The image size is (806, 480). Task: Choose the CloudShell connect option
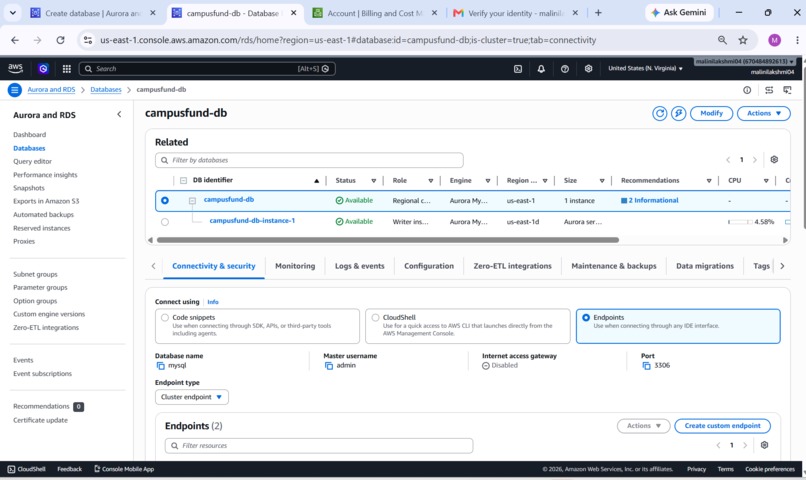(375, 318)
